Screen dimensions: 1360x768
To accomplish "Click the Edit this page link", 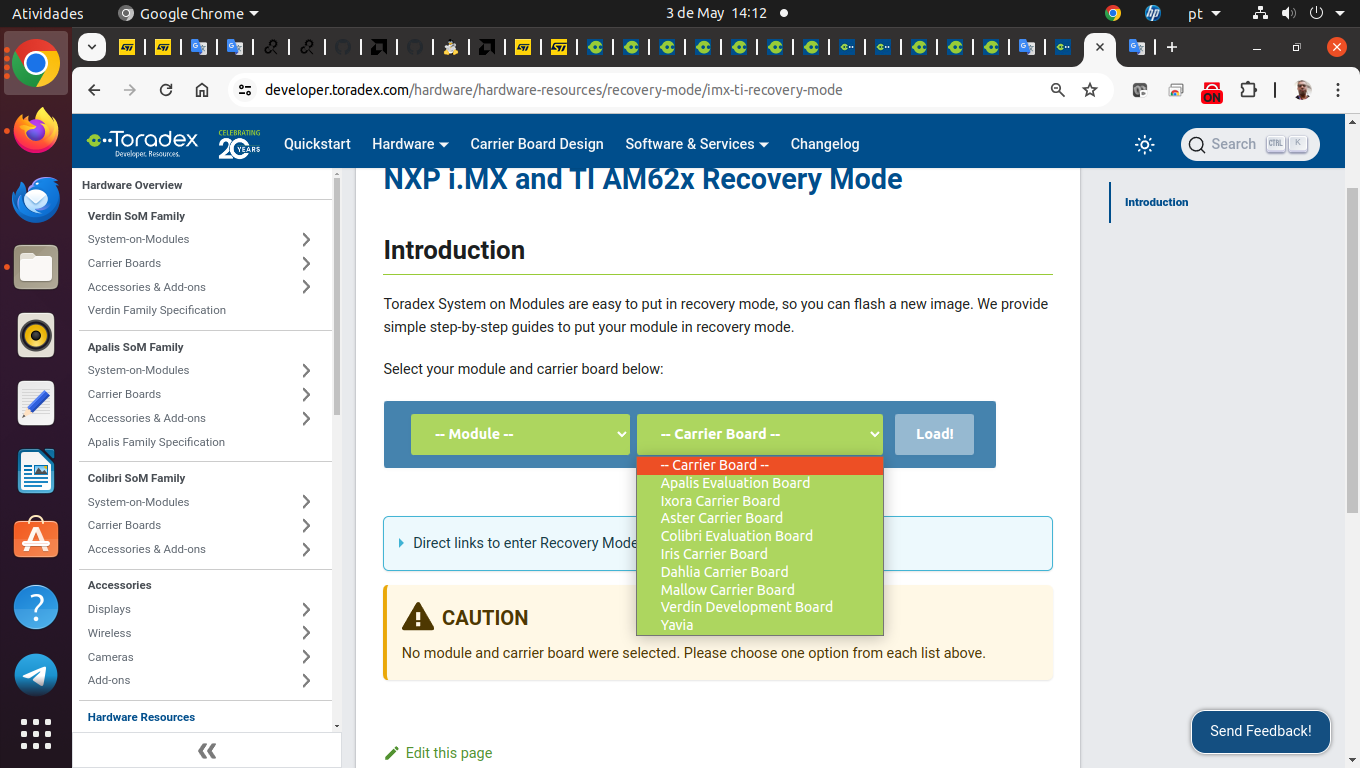I will [438, 753].
